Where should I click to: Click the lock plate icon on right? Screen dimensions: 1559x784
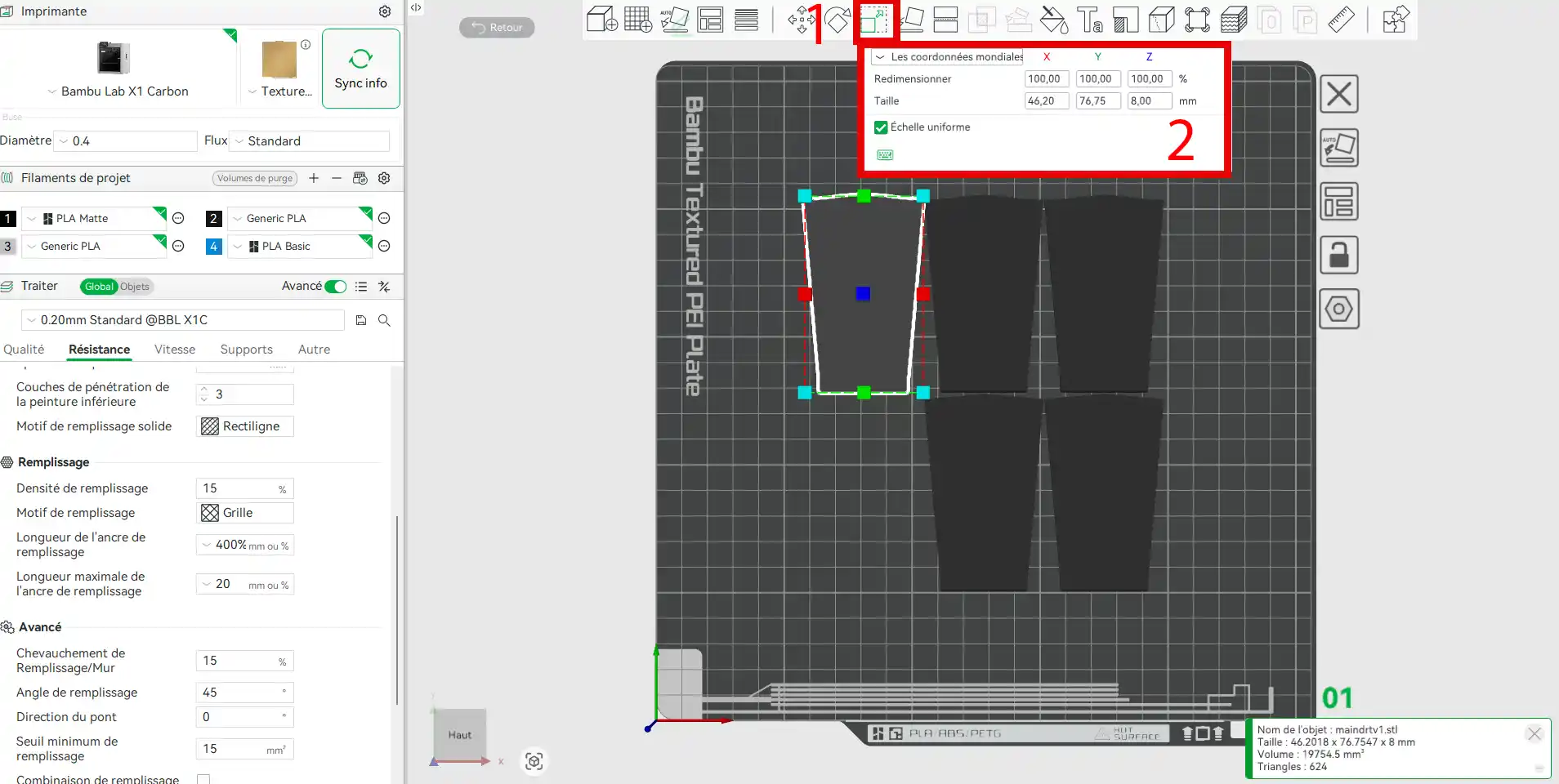1338,256
